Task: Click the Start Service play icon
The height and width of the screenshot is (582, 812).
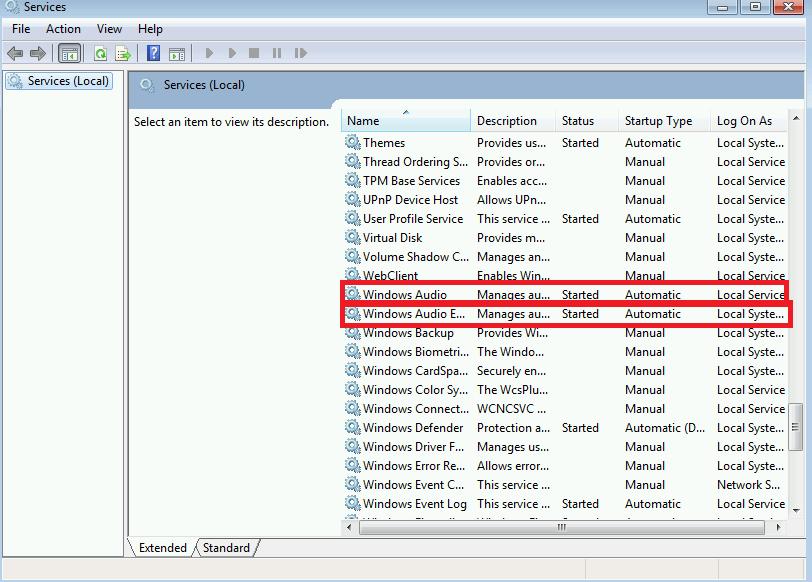Action: [209, 53]
